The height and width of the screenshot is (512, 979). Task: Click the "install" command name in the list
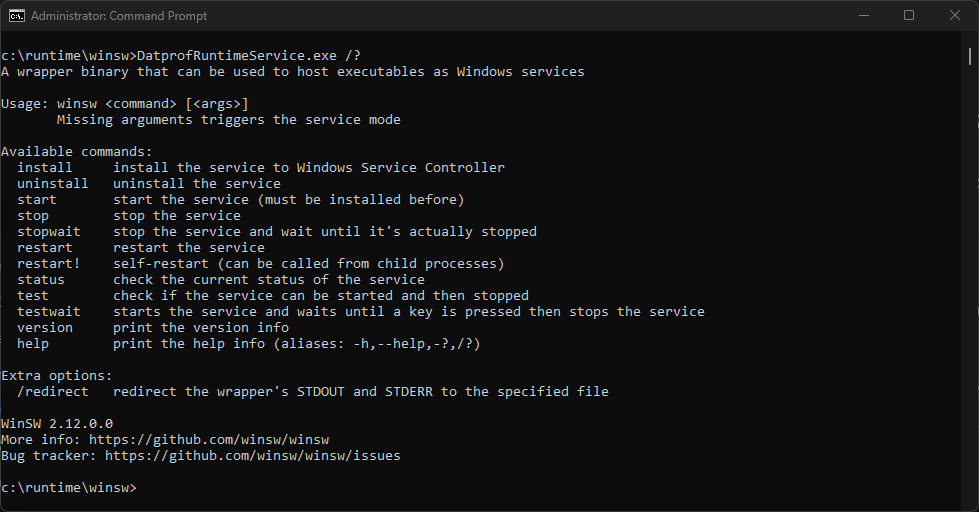(45, 168)
